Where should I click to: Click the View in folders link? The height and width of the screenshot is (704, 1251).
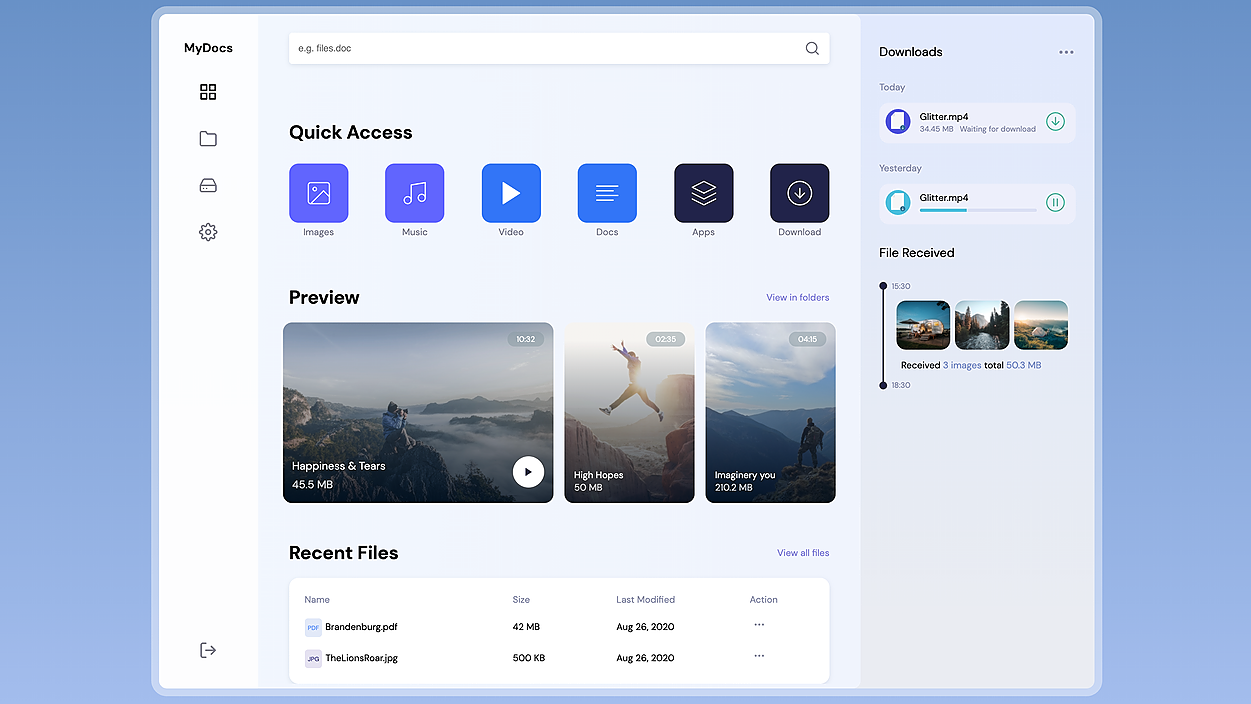pos(797,297)
